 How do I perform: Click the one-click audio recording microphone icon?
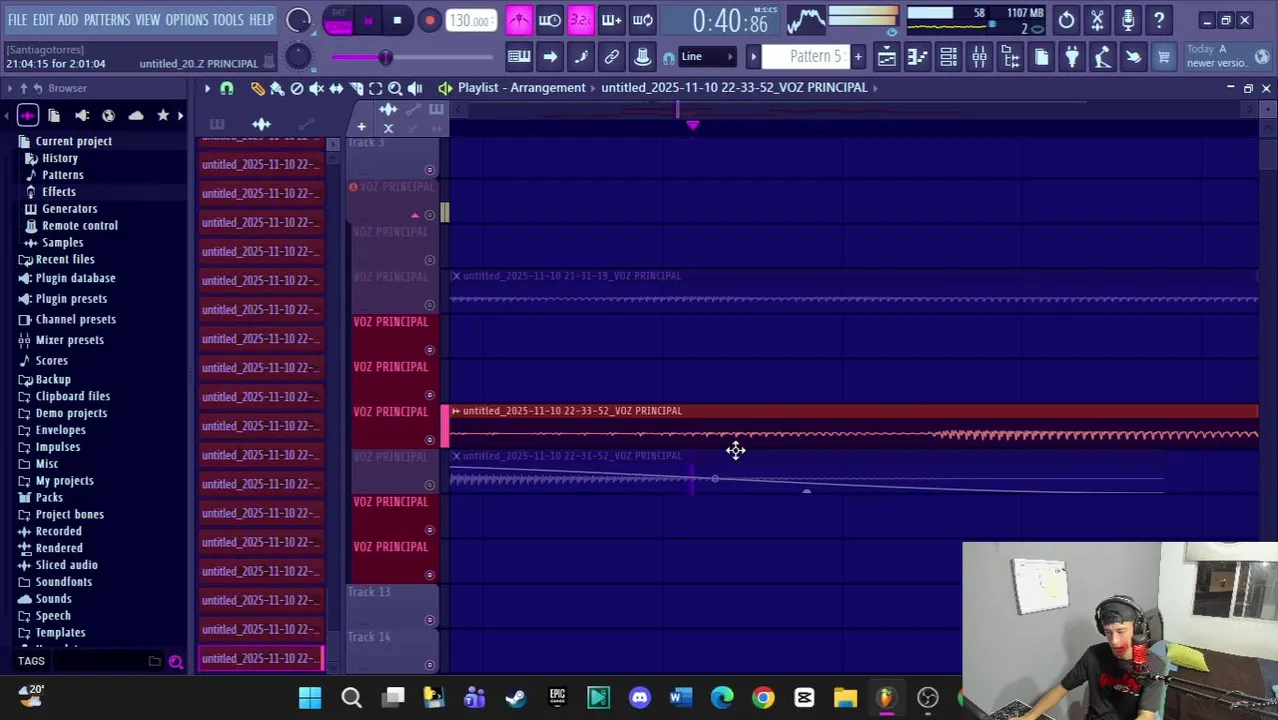point(1128,20)
